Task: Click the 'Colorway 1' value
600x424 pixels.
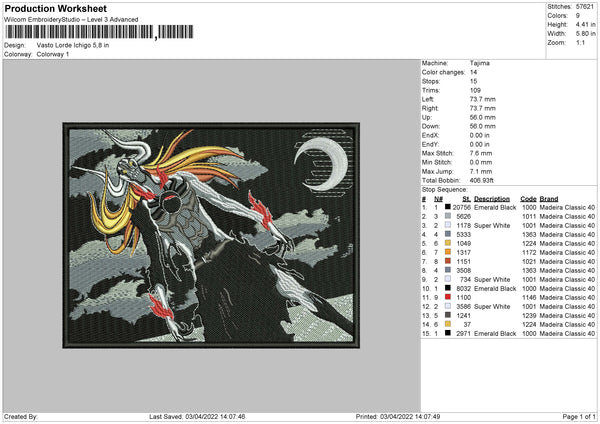Action: pyautogui.click(x=53, y=54)
